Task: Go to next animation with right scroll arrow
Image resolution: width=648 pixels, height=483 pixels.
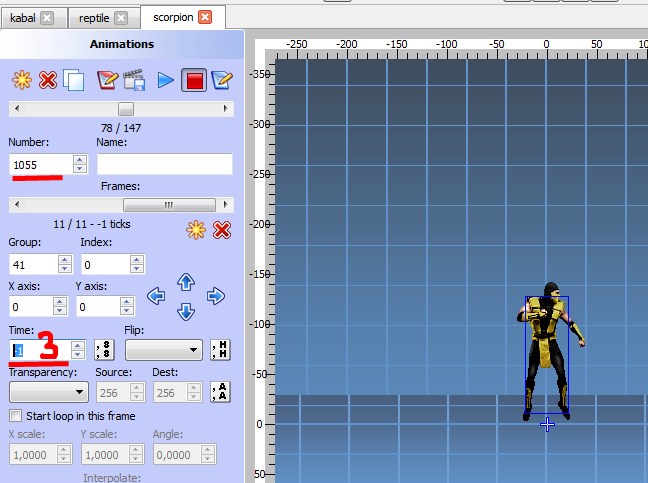Action: (226, 109)
